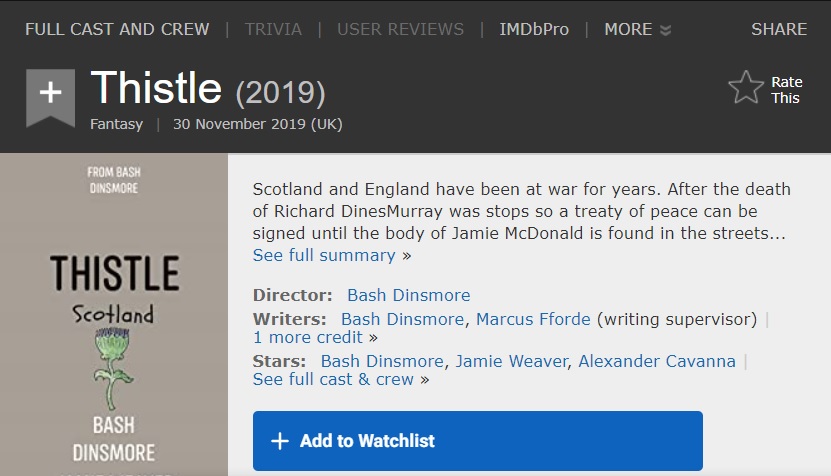Click See full cast & crew link
This screenshot has height=476, width=831.
tap(333, 379)
